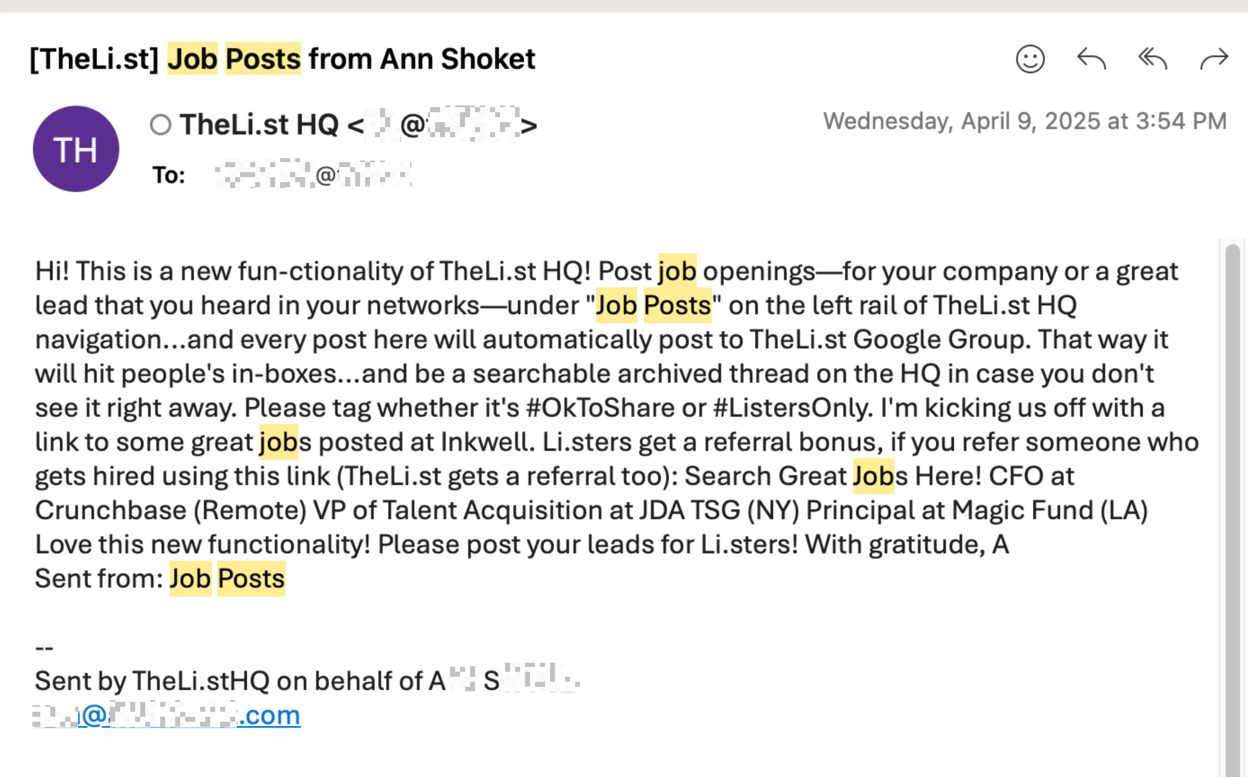Click the quoted "Job Posts" in the message body
The image size is (1248, 777).
654,305
